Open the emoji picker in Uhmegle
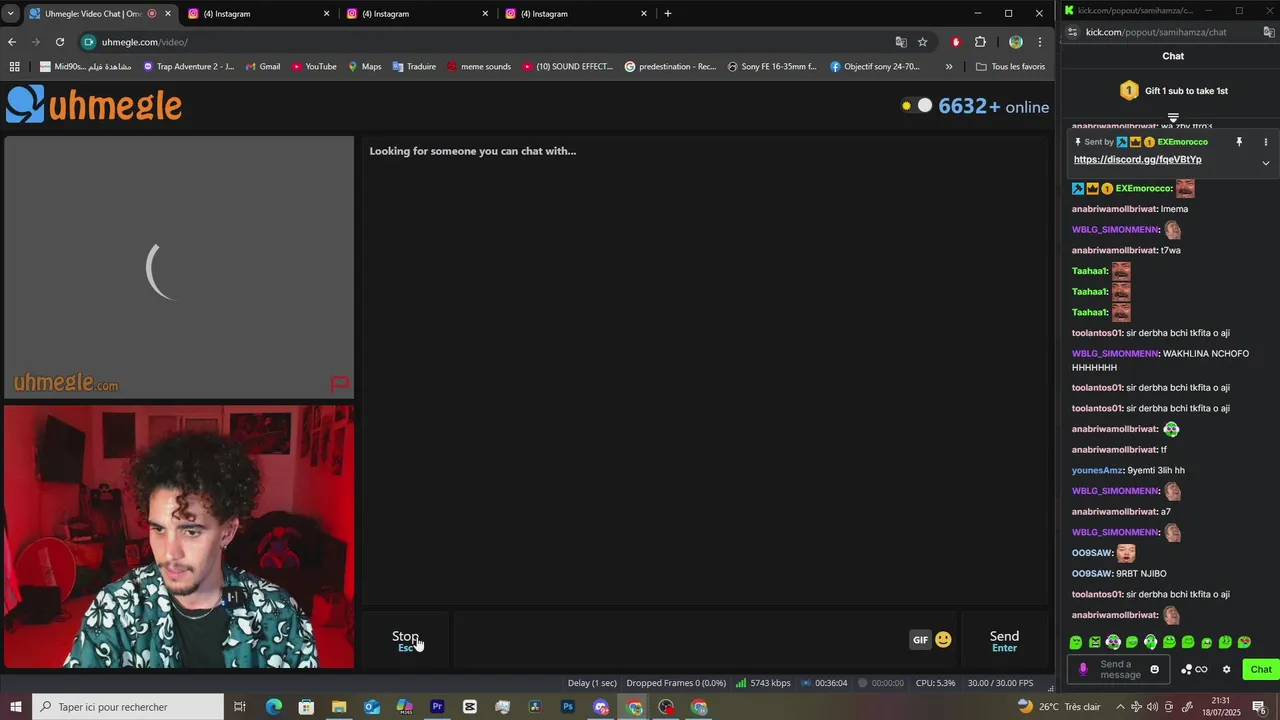 943,640
